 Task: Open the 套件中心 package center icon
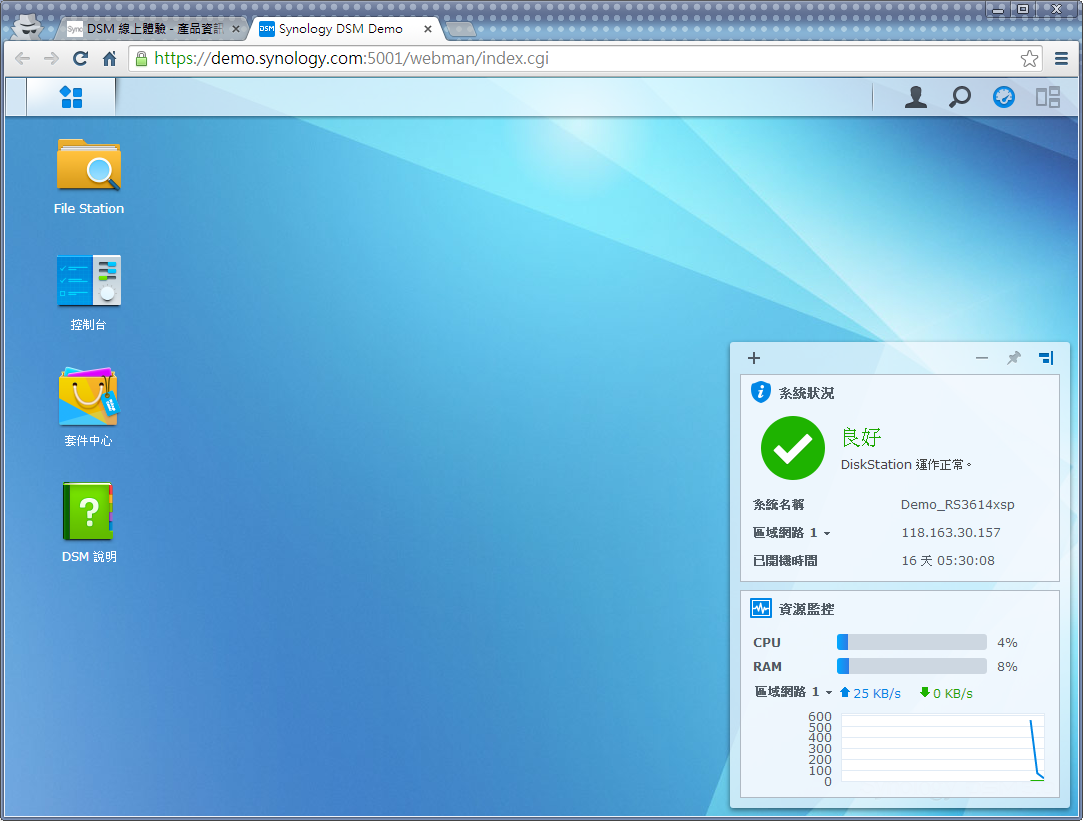88,408
